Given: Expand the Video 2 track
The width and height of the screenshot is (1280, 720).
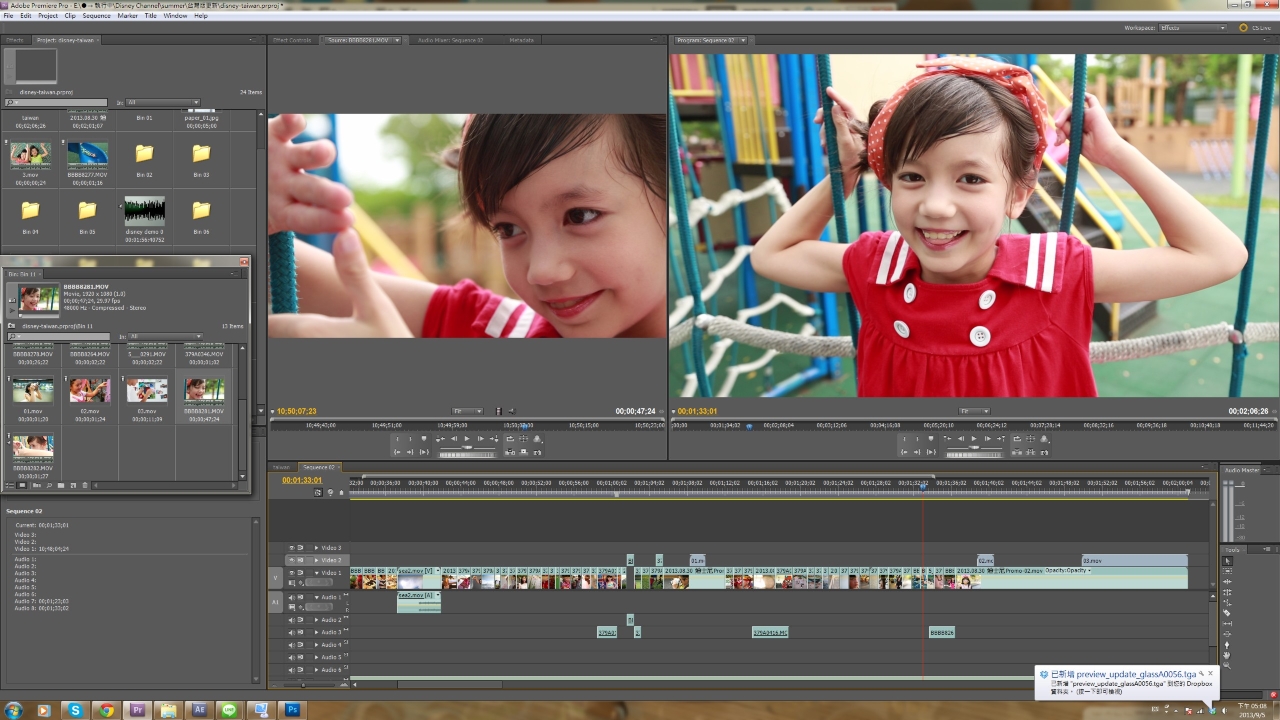Looking at the screenshot, I should (316, 560).
